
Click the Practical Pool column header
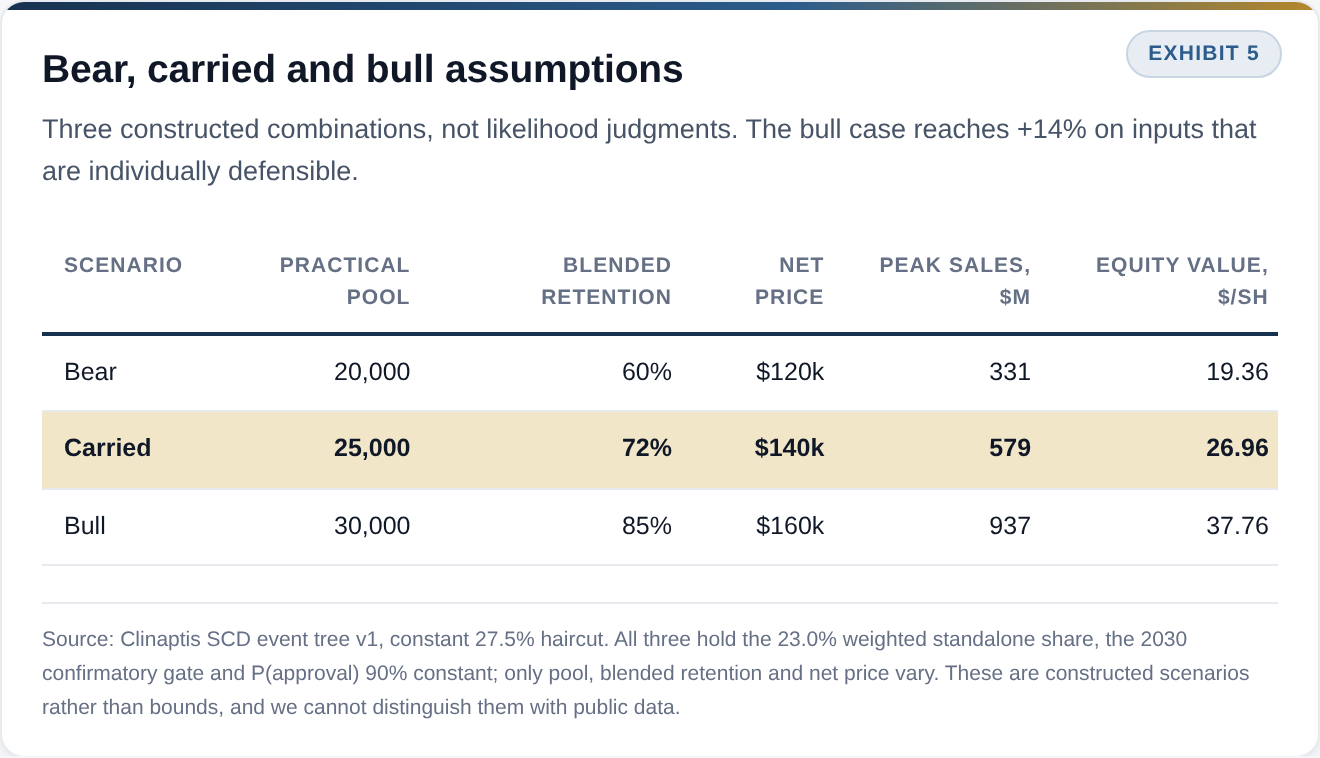click(345, 281)
